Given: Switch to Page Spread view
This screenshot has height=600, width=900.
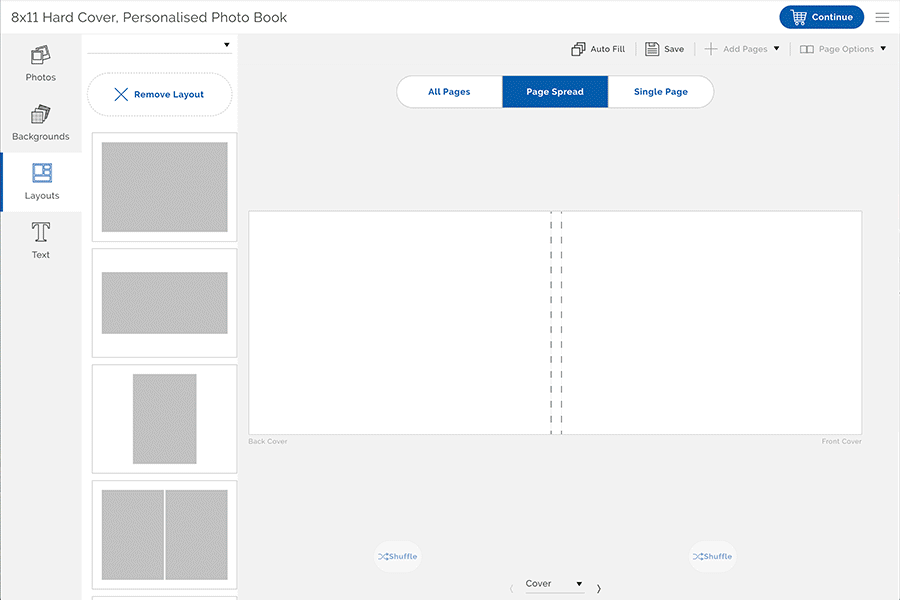Looking at the screenshot, I should coord(555,92).
